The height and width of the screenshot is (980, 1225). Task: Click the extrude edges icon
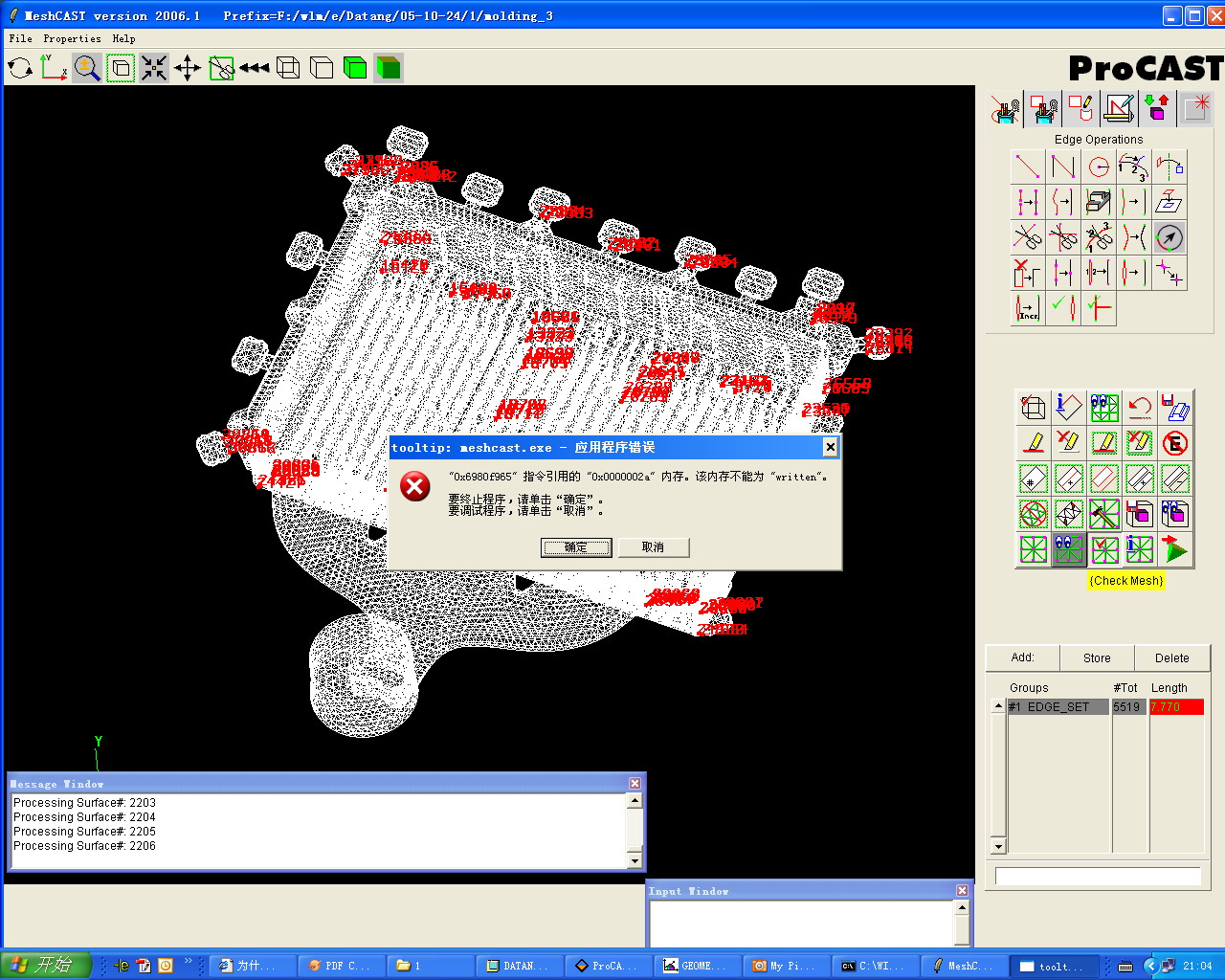[1099, 202]
